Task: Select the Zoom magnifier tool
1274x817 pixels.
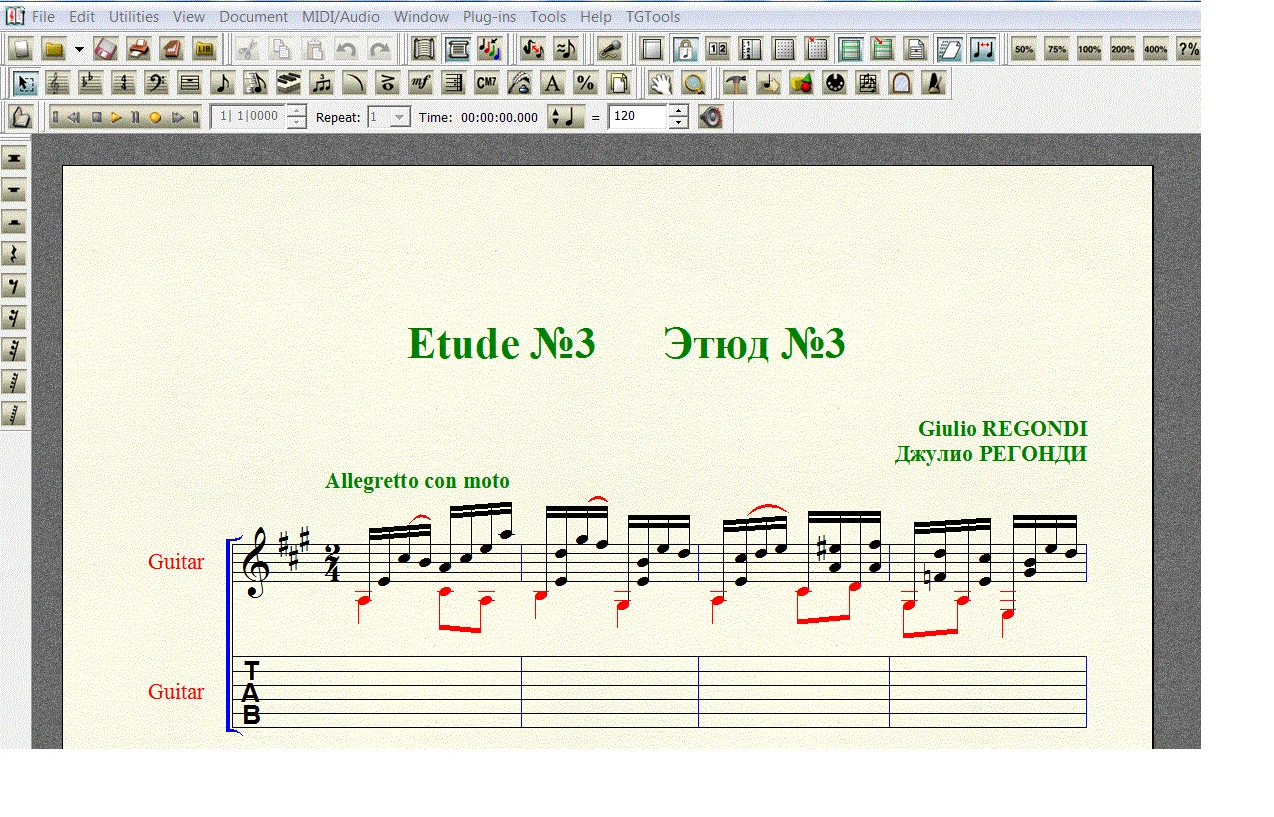Action: click(x=694, y=83)
